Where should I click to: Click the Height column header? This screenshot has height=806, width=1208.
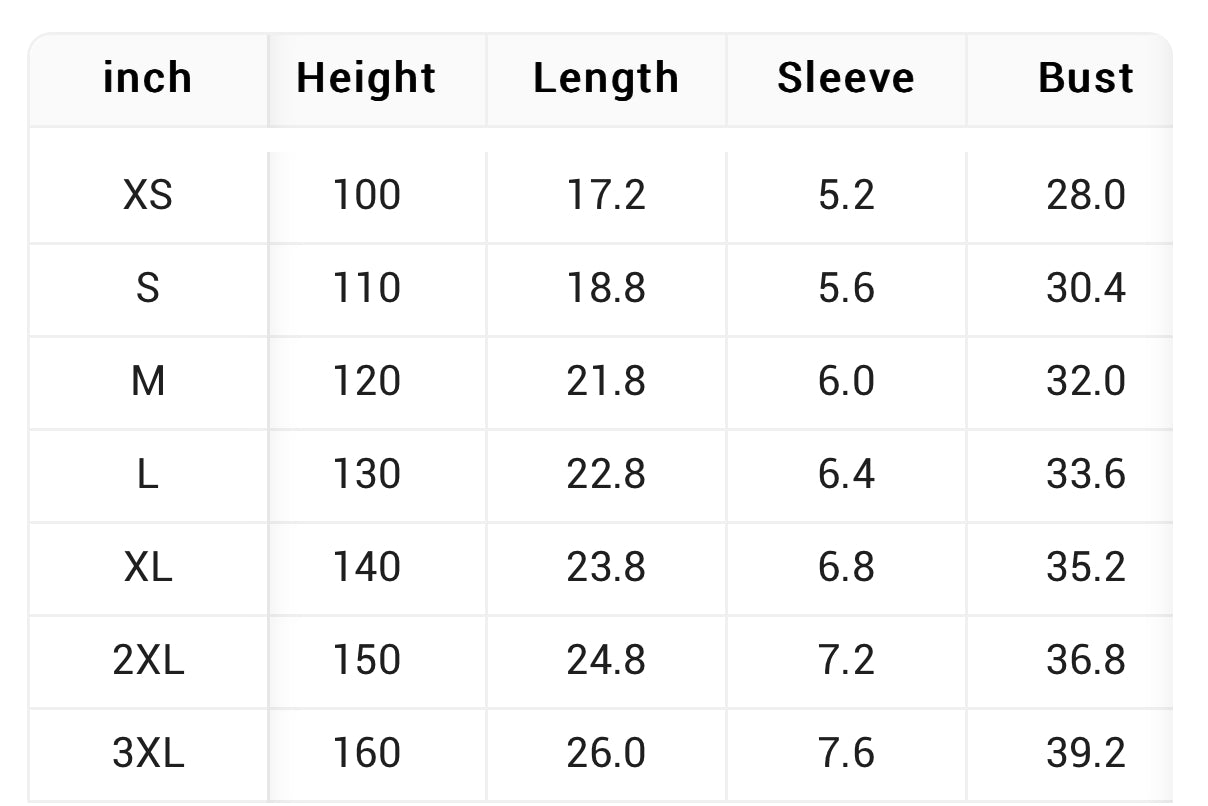[366, 78]
